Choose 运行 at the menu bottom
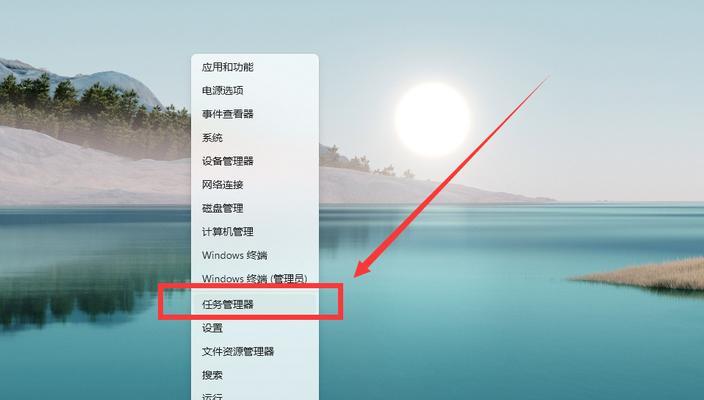The height and width of the screenshot is (400, 704). point(255,395)
